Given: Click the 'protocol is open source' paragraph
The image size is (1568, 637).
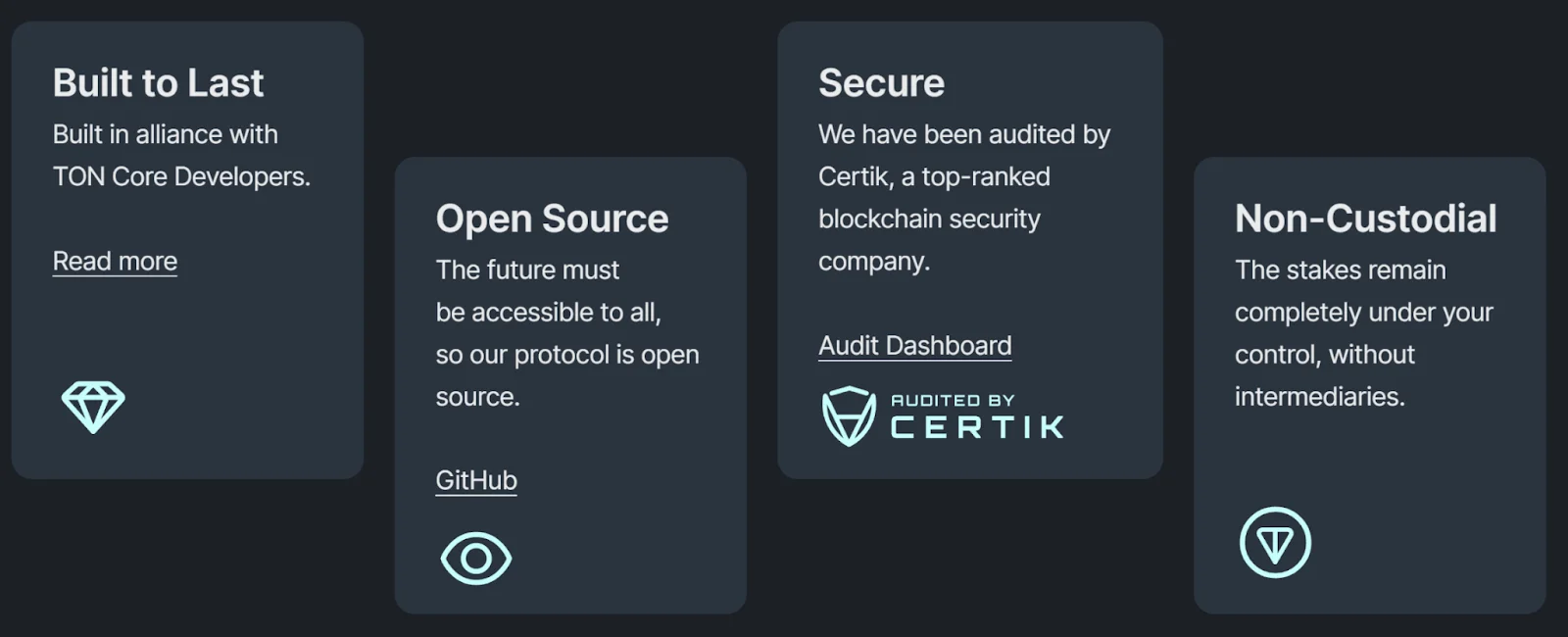Looking at the screenshot, I should [567, 333].
